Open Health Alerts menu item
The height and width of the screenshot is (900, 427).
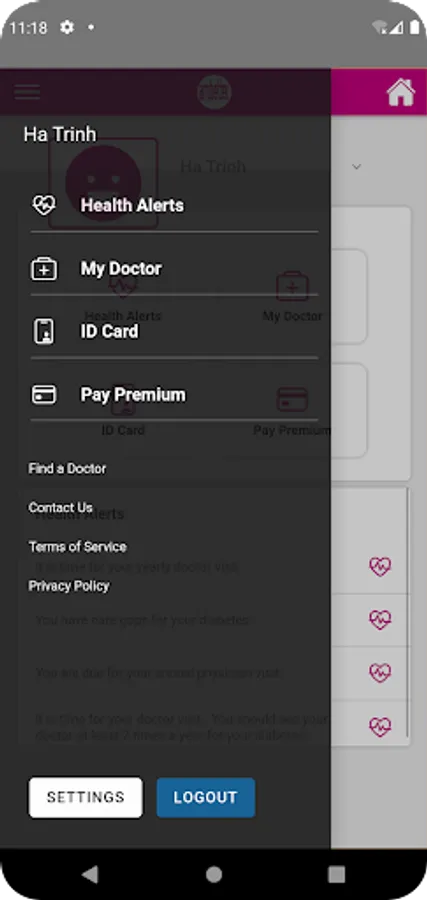click(x=174, y=205)
